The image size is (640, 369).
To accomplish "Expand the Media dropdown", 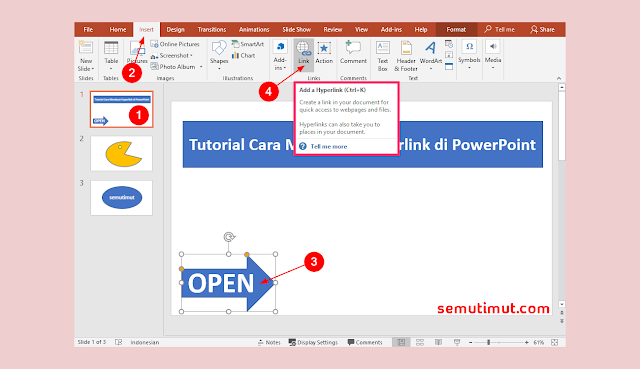I will tap(493, 55).
